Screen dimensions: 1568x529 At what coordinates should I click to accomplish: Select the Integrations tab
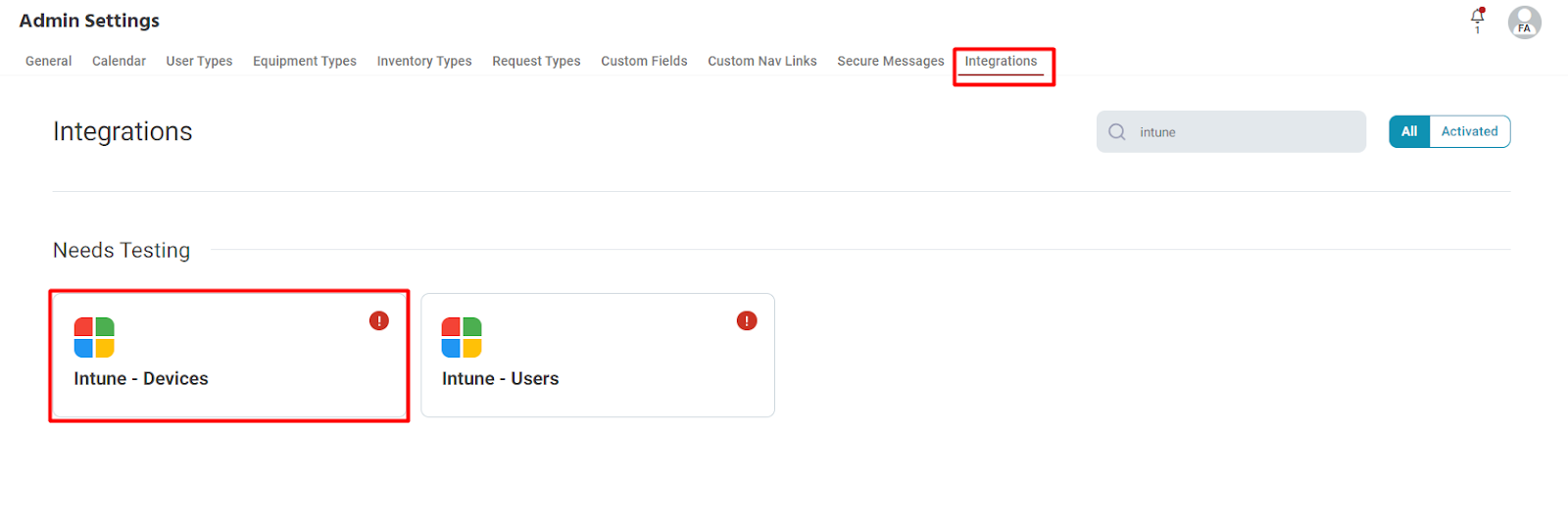coord(1001,61)
